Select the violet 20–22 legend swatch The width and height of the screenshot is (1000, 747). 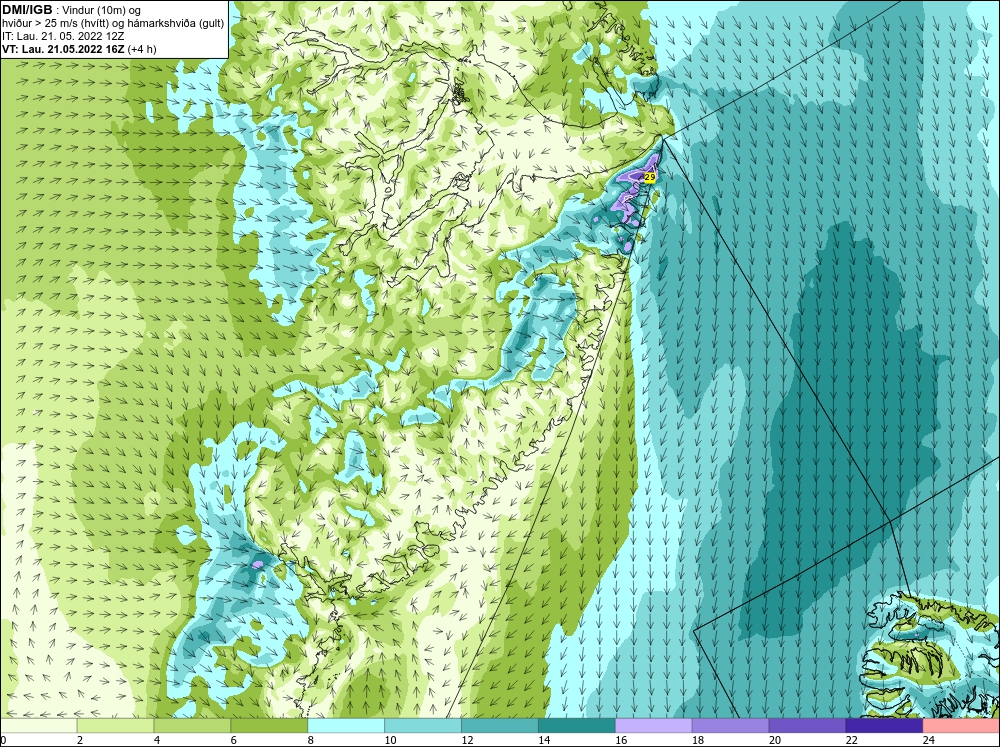coord(807,725)
